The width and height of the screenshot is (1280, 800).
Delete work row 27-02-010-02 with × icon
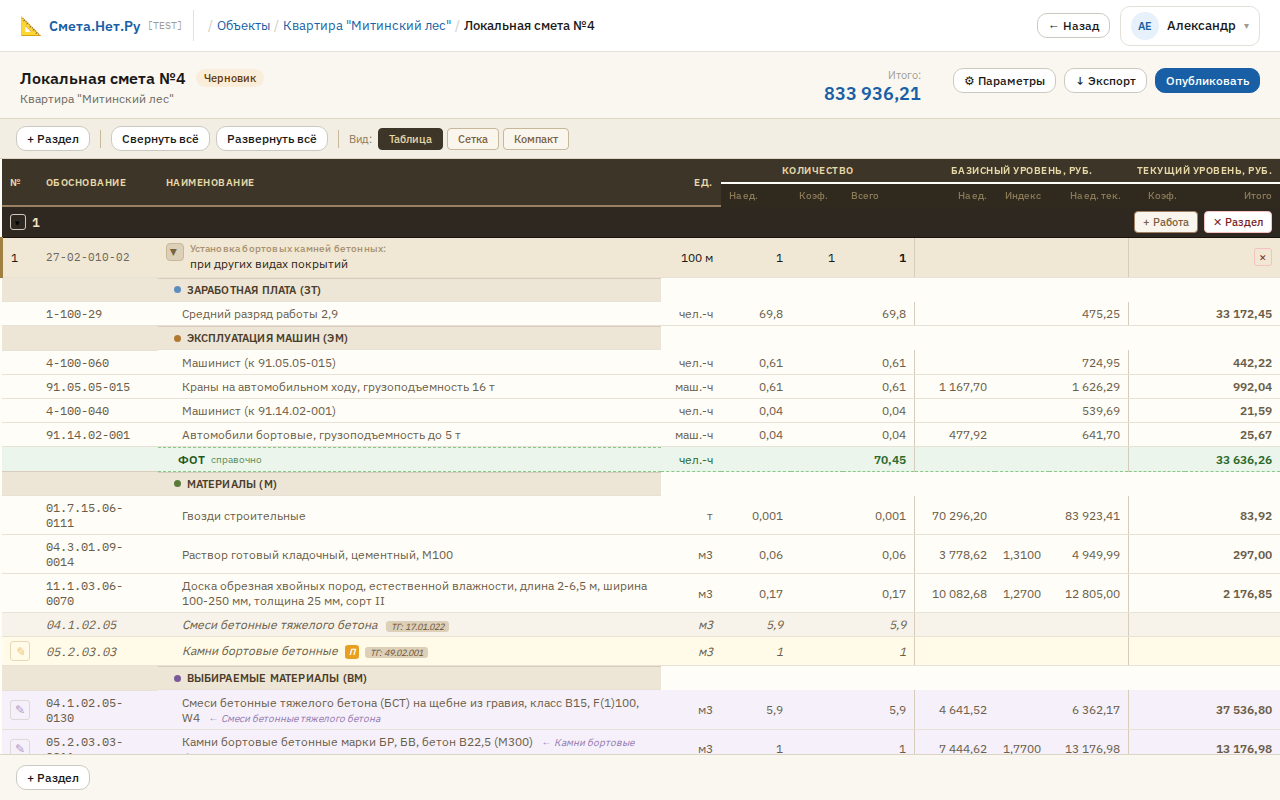[x=1262, y=257]
